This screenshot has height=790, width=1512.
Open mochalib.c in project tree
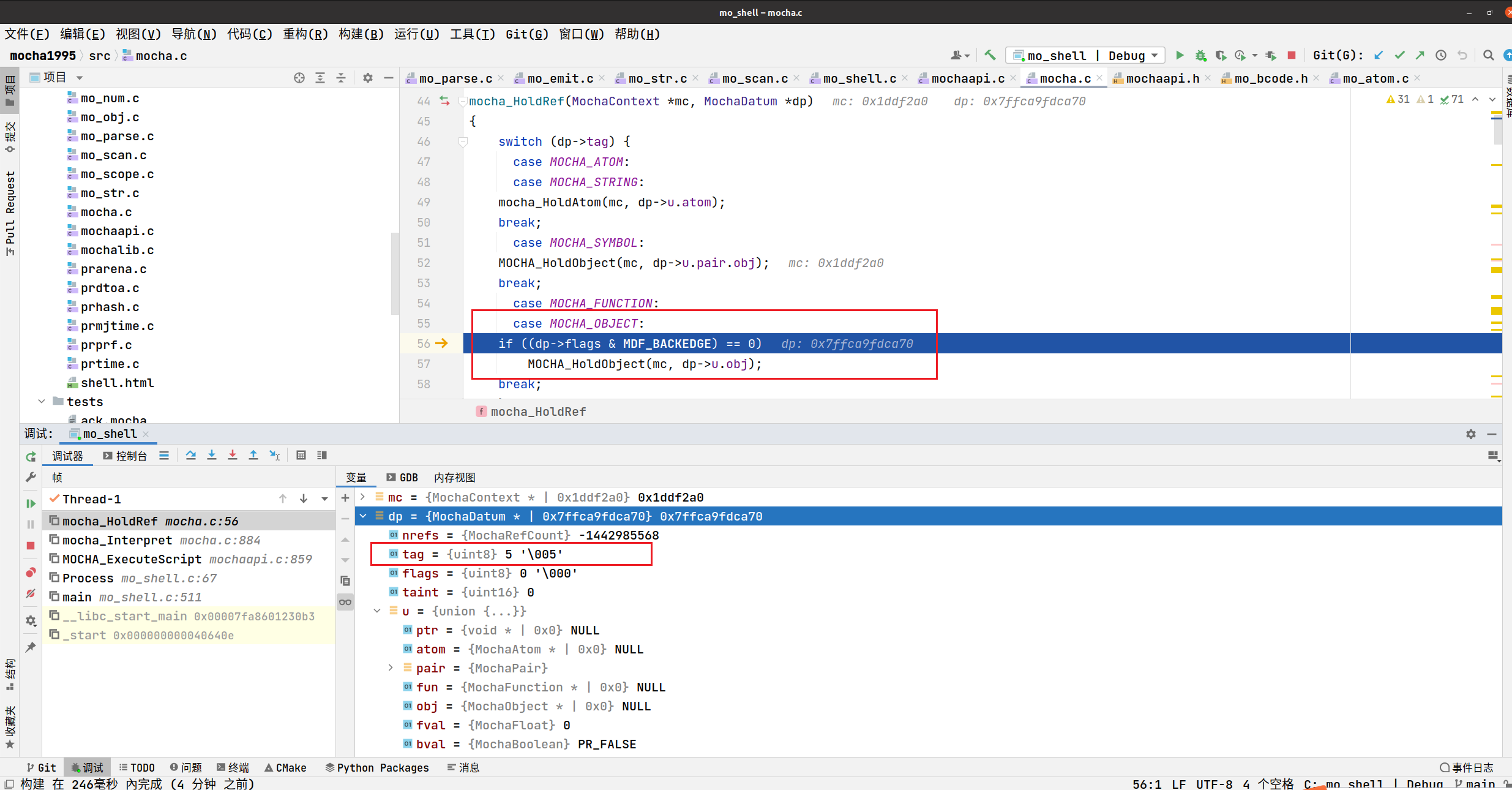(117, 250)
